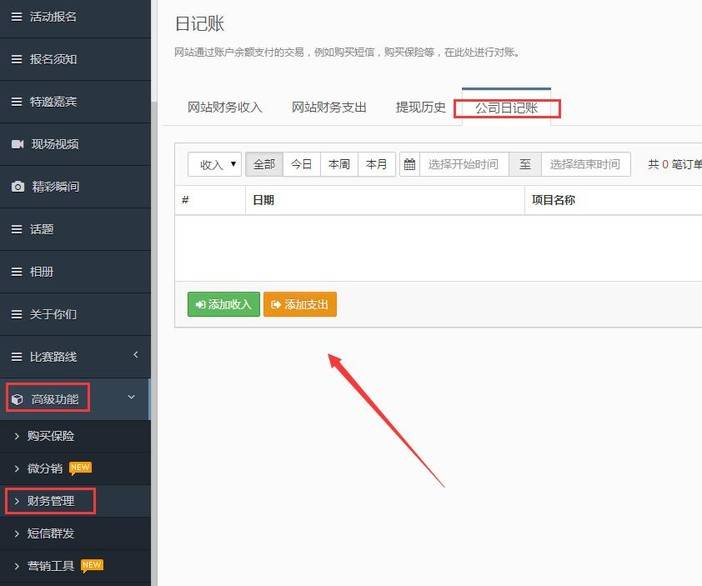Viewport: 702px width, 586px height.
Task: Switch to the 网站财务收入 tab
Action: pyautogui.click(x=225, y=108)
